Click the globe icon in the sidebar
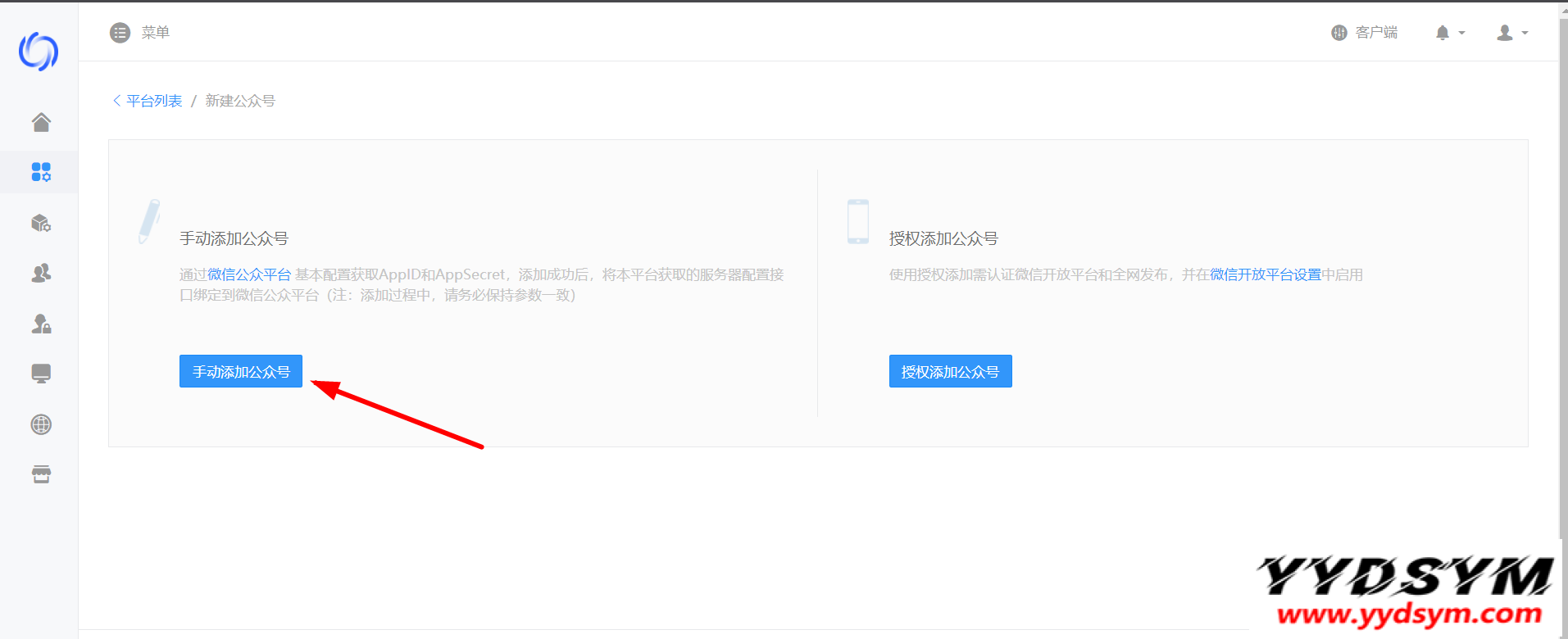Screen dimensions: 1568x639 pos(41,424)
